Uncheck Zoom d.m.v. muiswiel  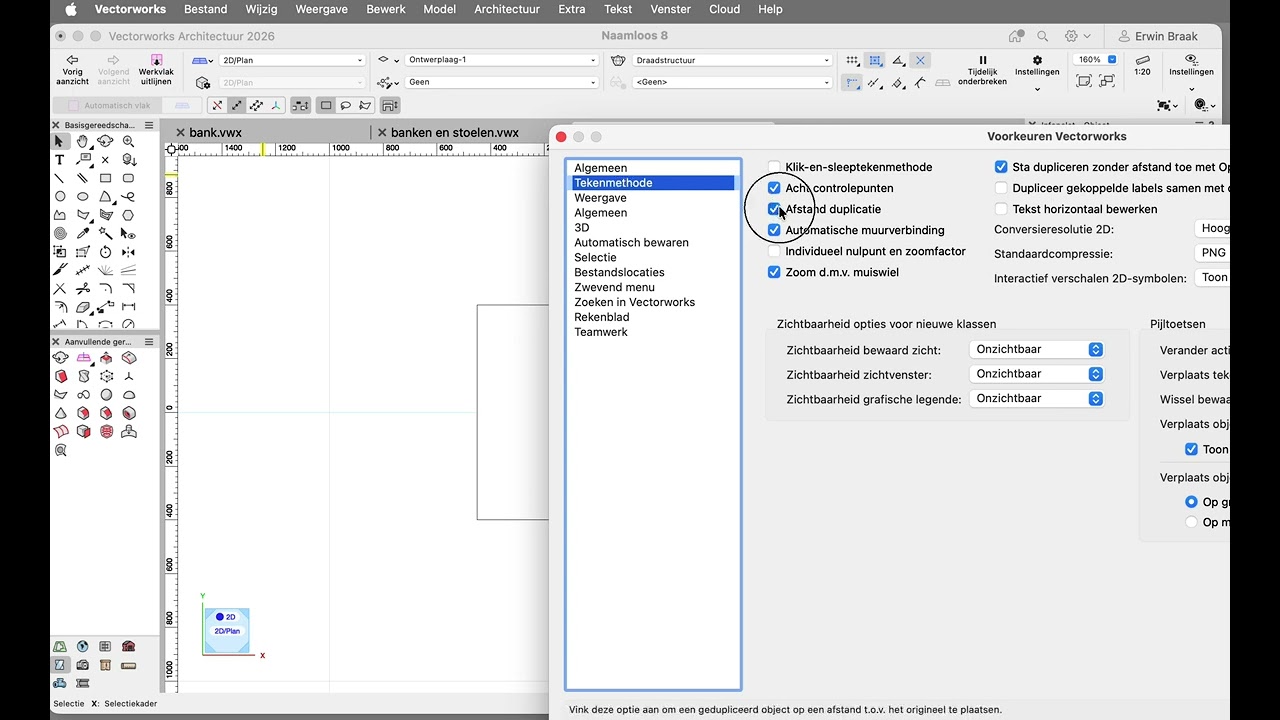pyautogui.click(x=774, y=272)
